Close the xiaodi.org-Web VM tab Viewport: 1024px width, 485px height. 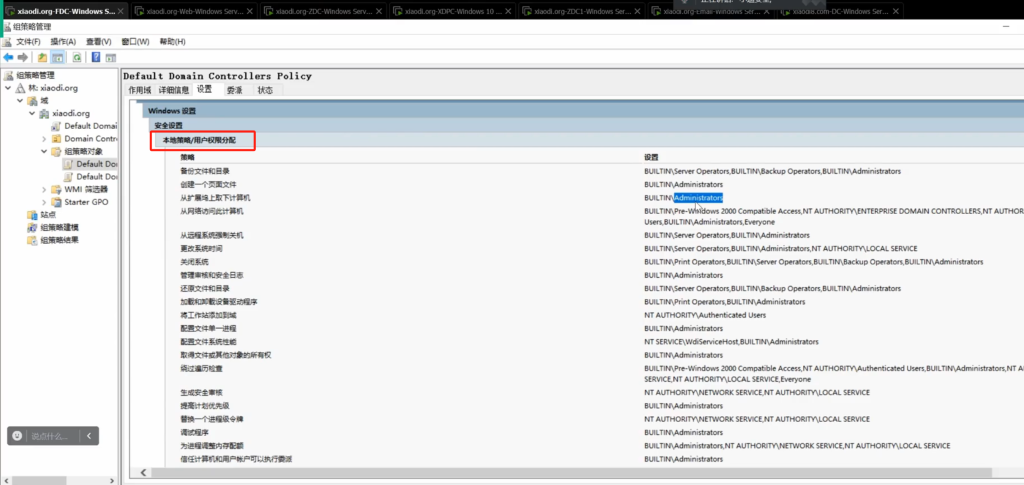(x=249, y=12)
